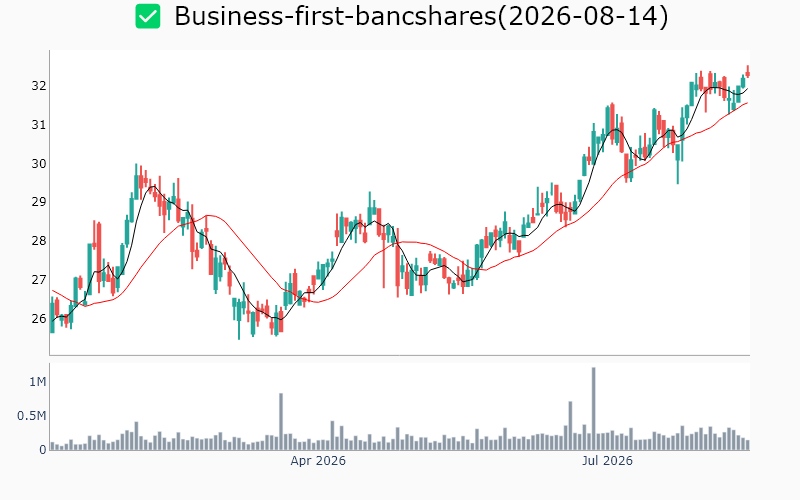Click the 1M volume axis label

[38, 382]
